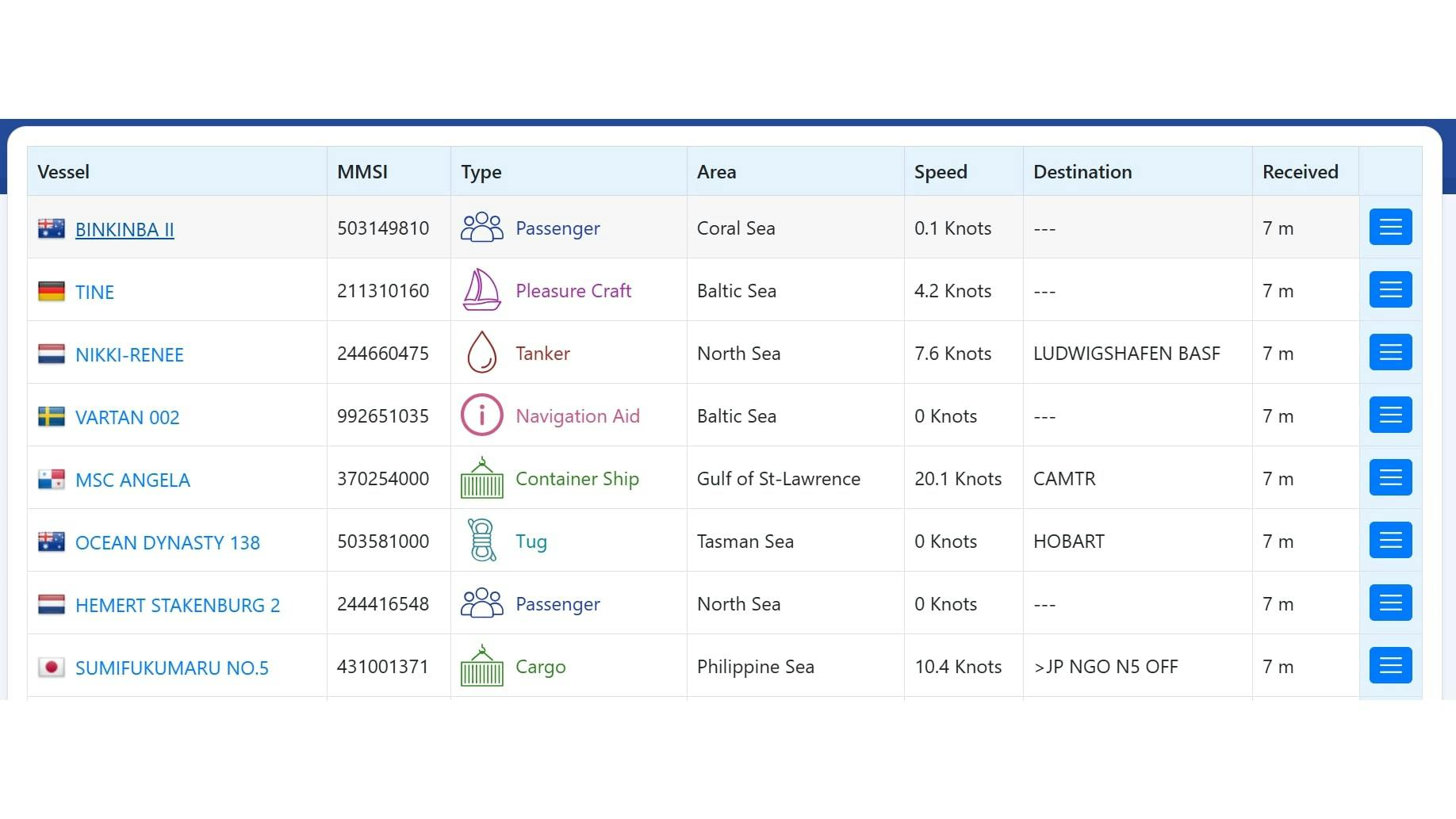The width and height of the screenshot is (1456, 819).
Task: Select MMSI number 211310160
Action: tap(383, 291)
